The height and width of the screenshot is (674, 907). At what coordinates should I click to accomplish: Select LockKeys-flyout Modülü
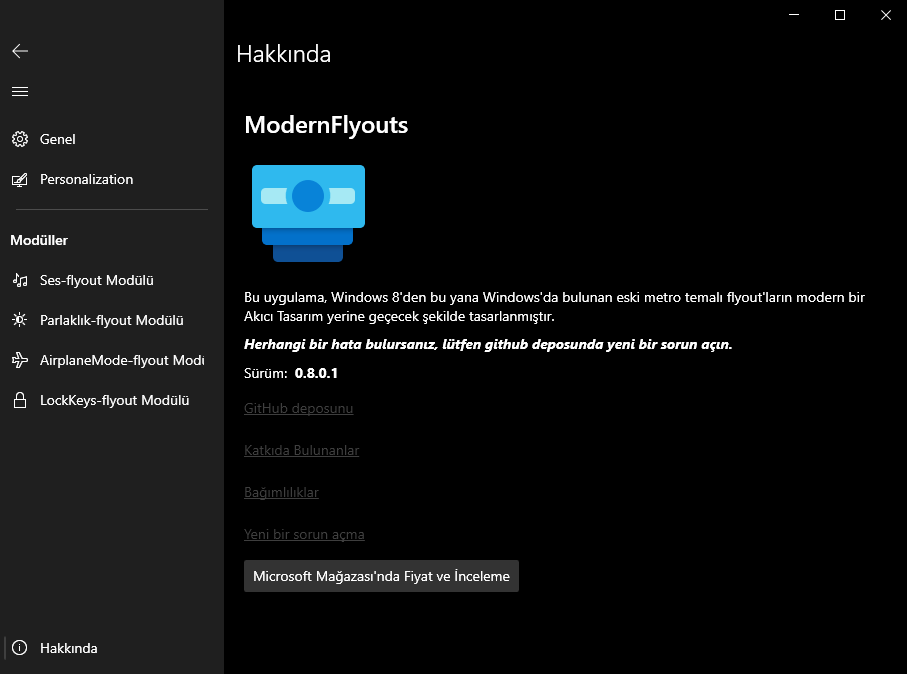point(112,400)
